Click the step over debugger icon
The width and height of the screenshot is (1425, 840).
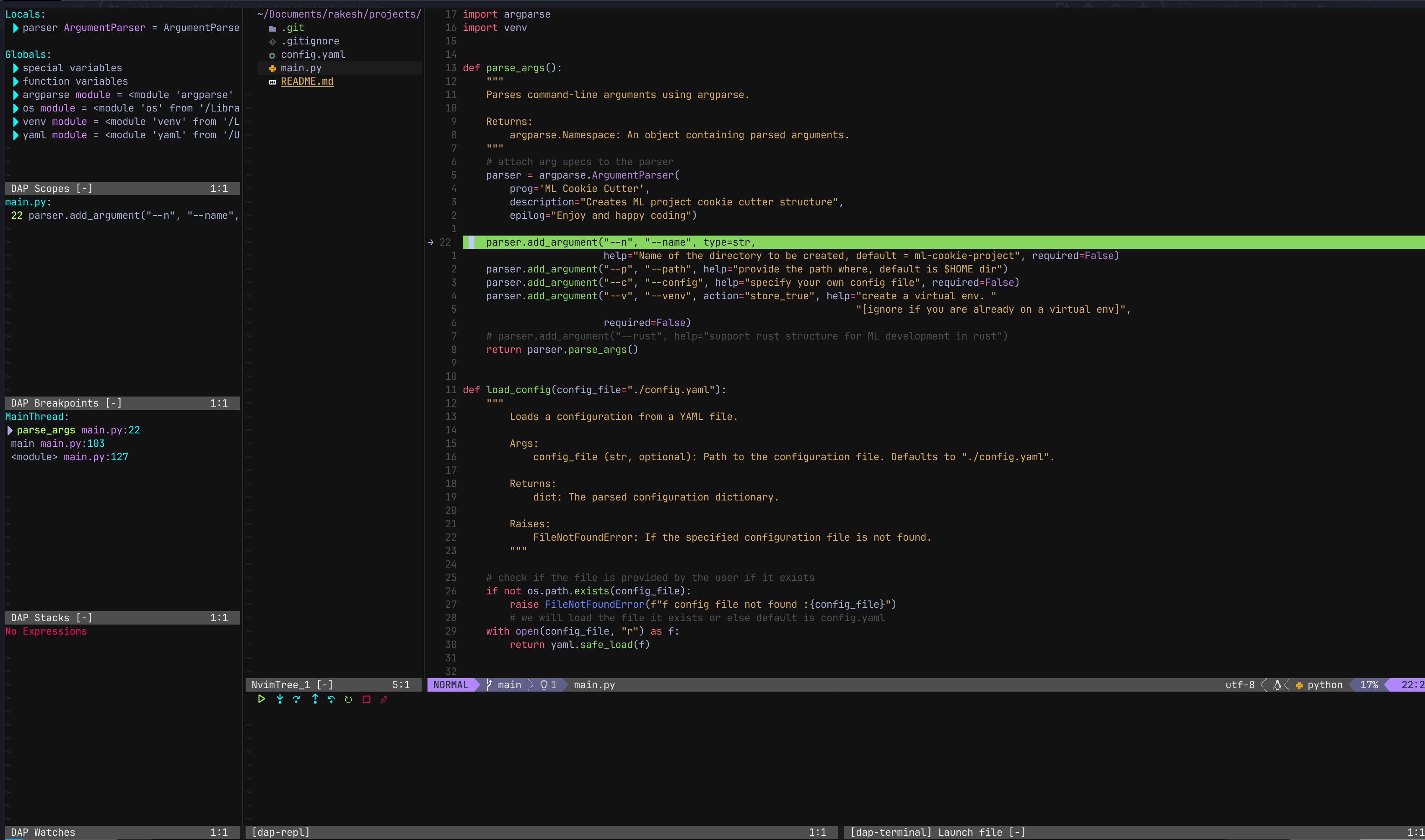coord(297,699)
